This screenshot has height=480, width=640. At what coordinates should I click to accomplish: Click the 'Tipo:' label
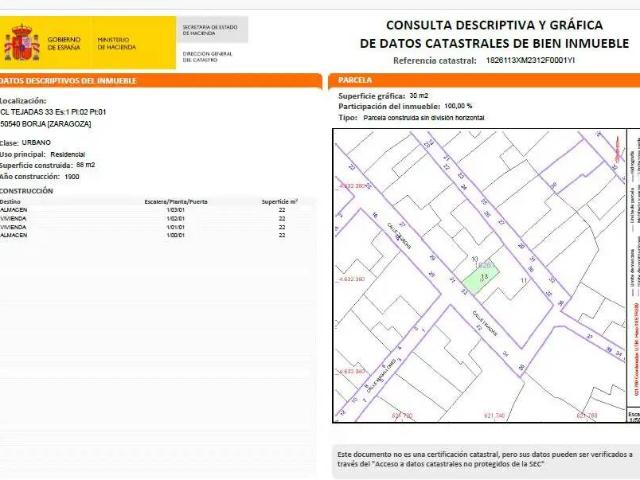348,118
